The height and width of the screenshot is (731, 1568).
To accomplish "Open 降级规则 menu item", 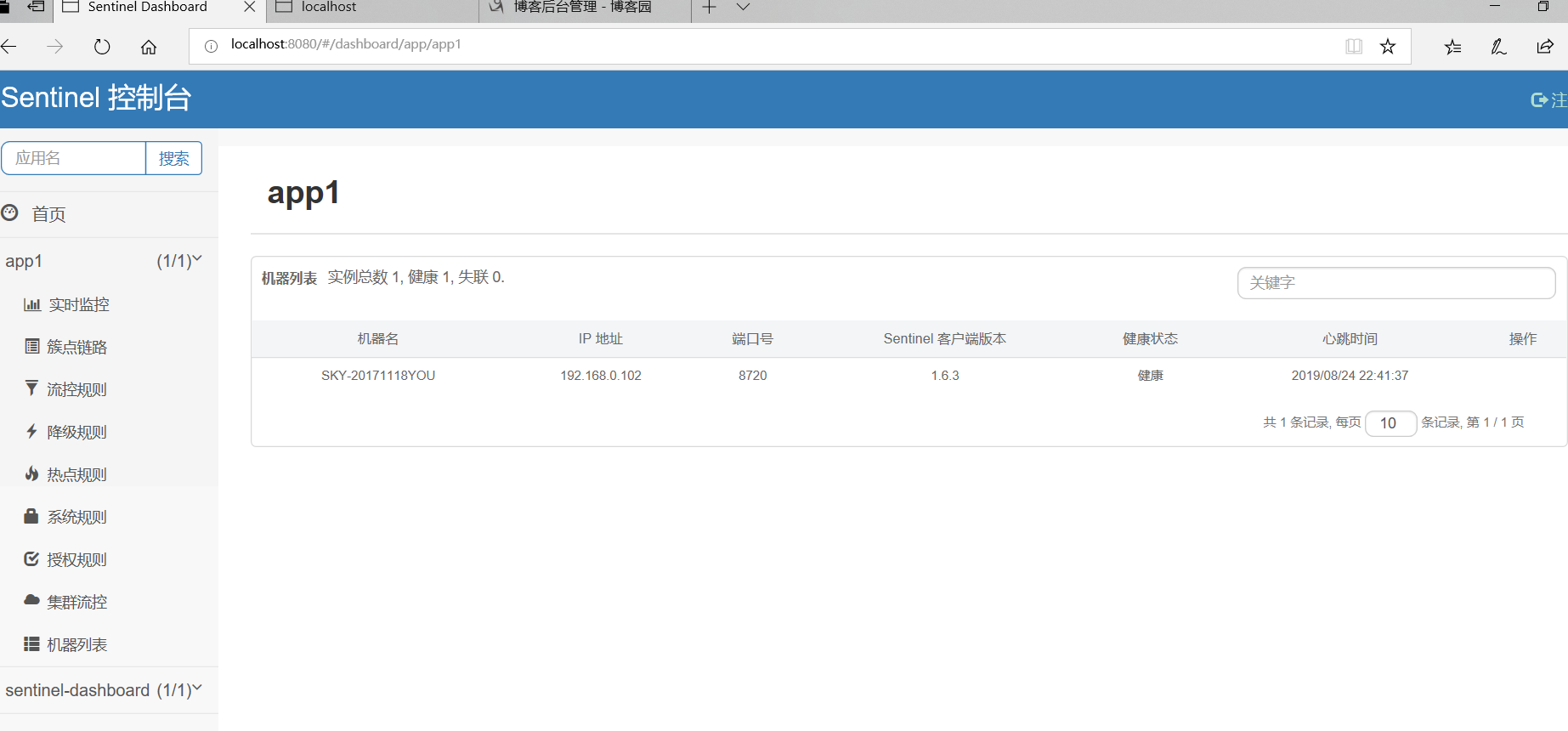I will (x=77, y=432).
